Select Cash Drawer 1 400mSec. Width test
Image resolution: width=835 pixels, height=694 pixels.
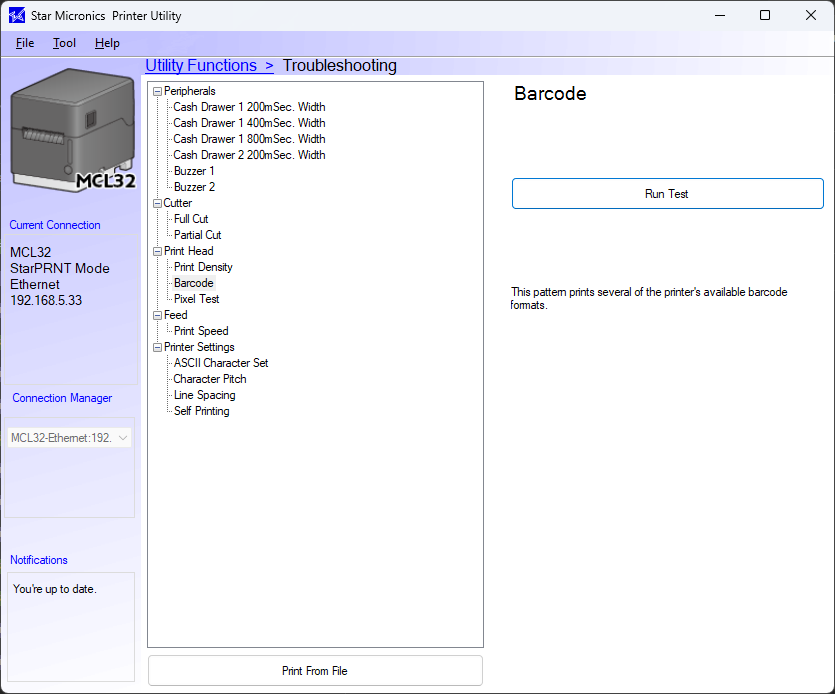[x=249, y=123]
